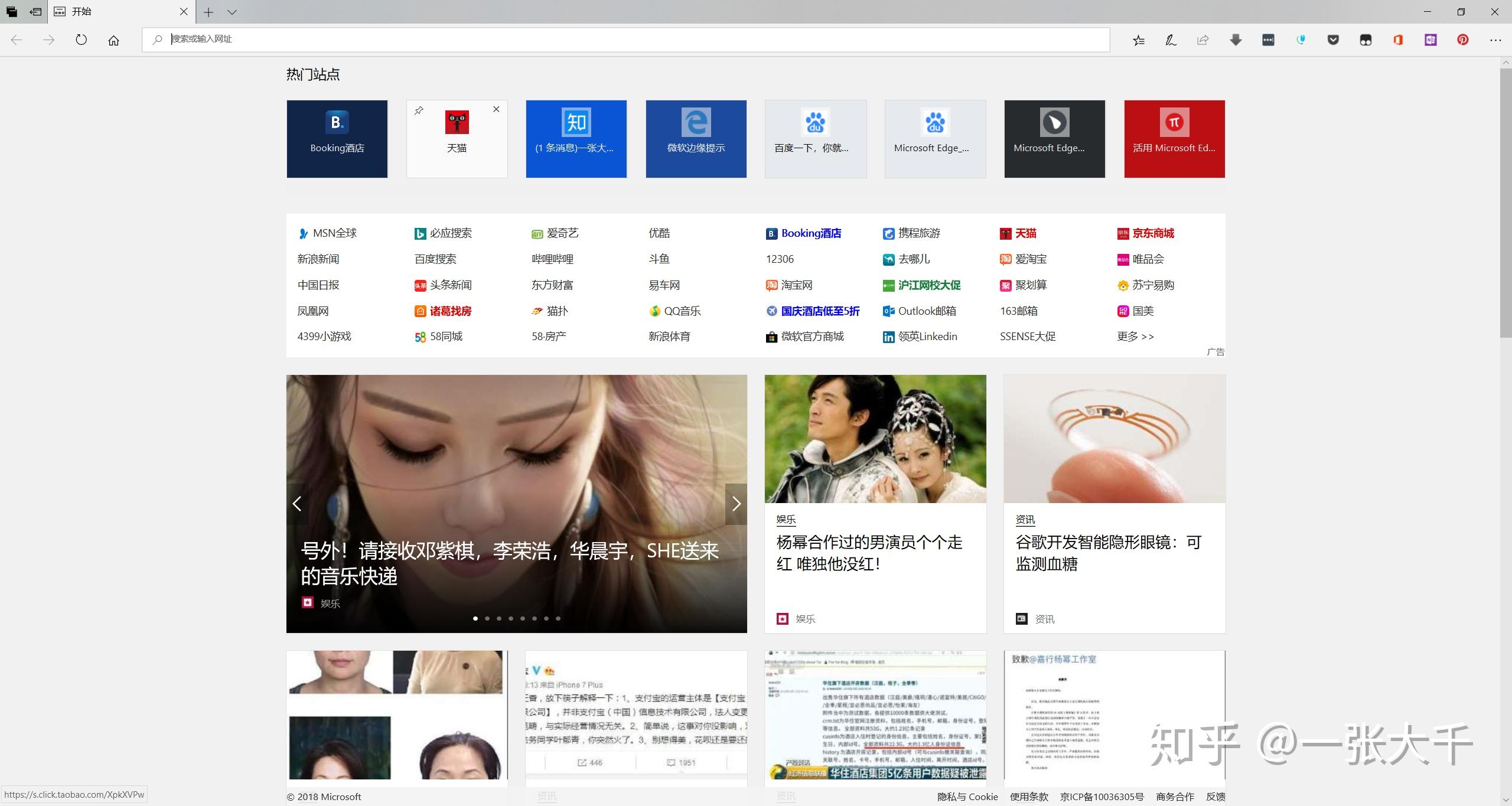This screenshot has width=1512, height=806.
Task: Click the Pinterest save button icon
Action: click(x=1462, y=40)
